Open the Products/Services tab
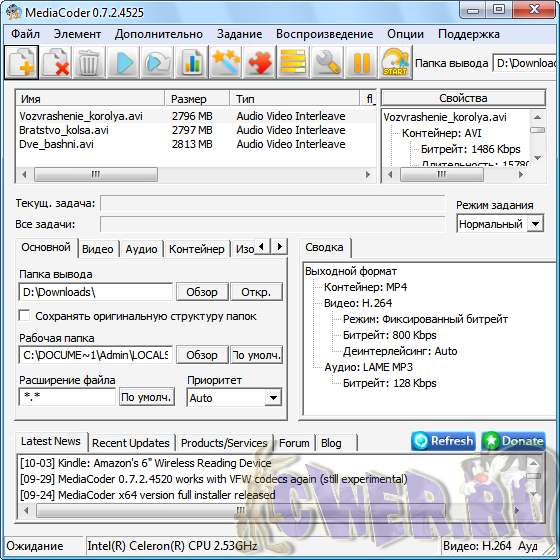The width and height of the screenshot is (560, 560). coord(224,443)
